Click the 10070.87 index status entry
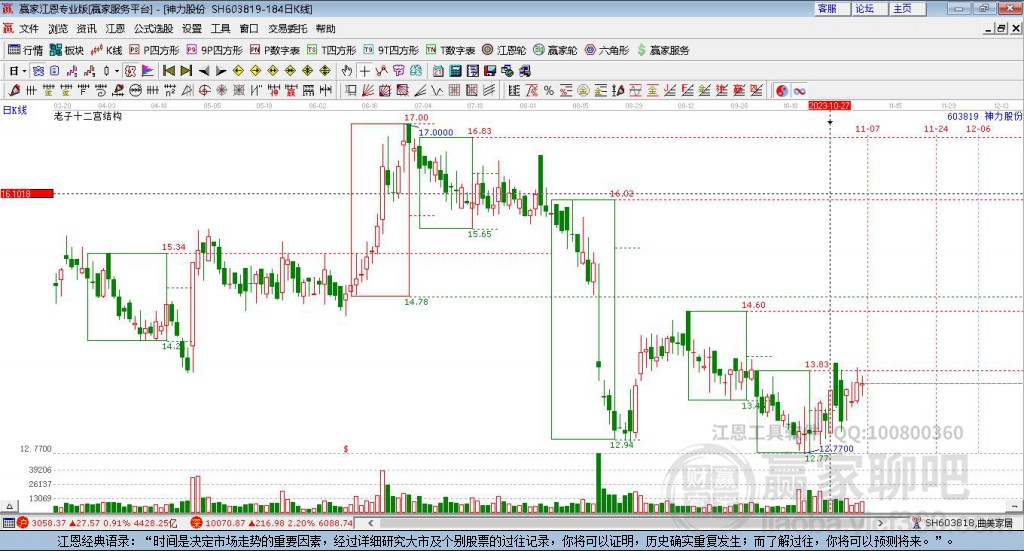 point(272,523)
